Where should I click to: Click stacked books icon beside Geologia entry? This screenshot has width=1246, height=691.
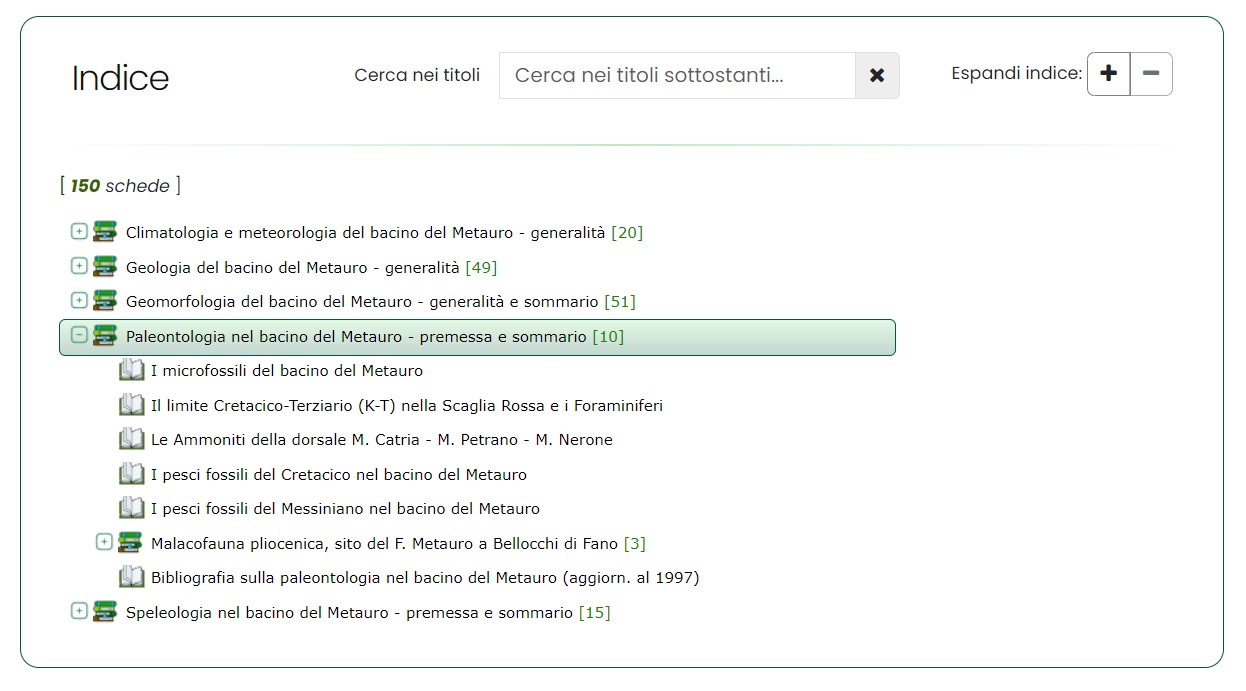[105, 267]
